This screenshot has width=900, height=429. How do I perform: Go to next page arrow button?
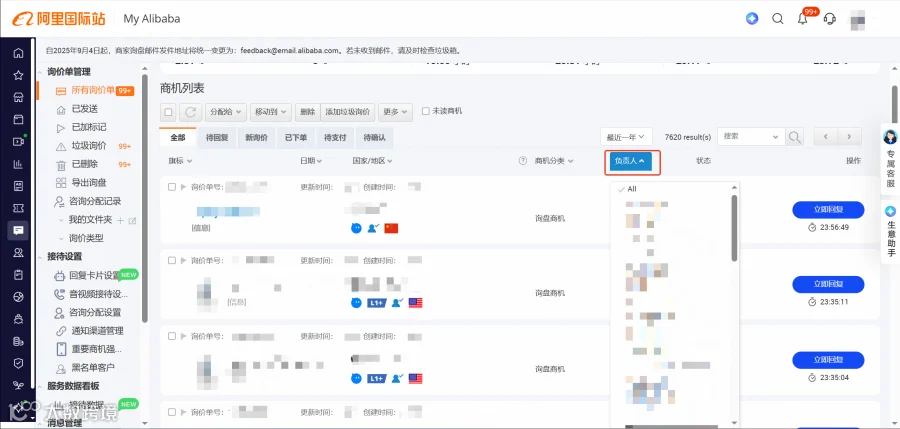(x=849, y=137)
